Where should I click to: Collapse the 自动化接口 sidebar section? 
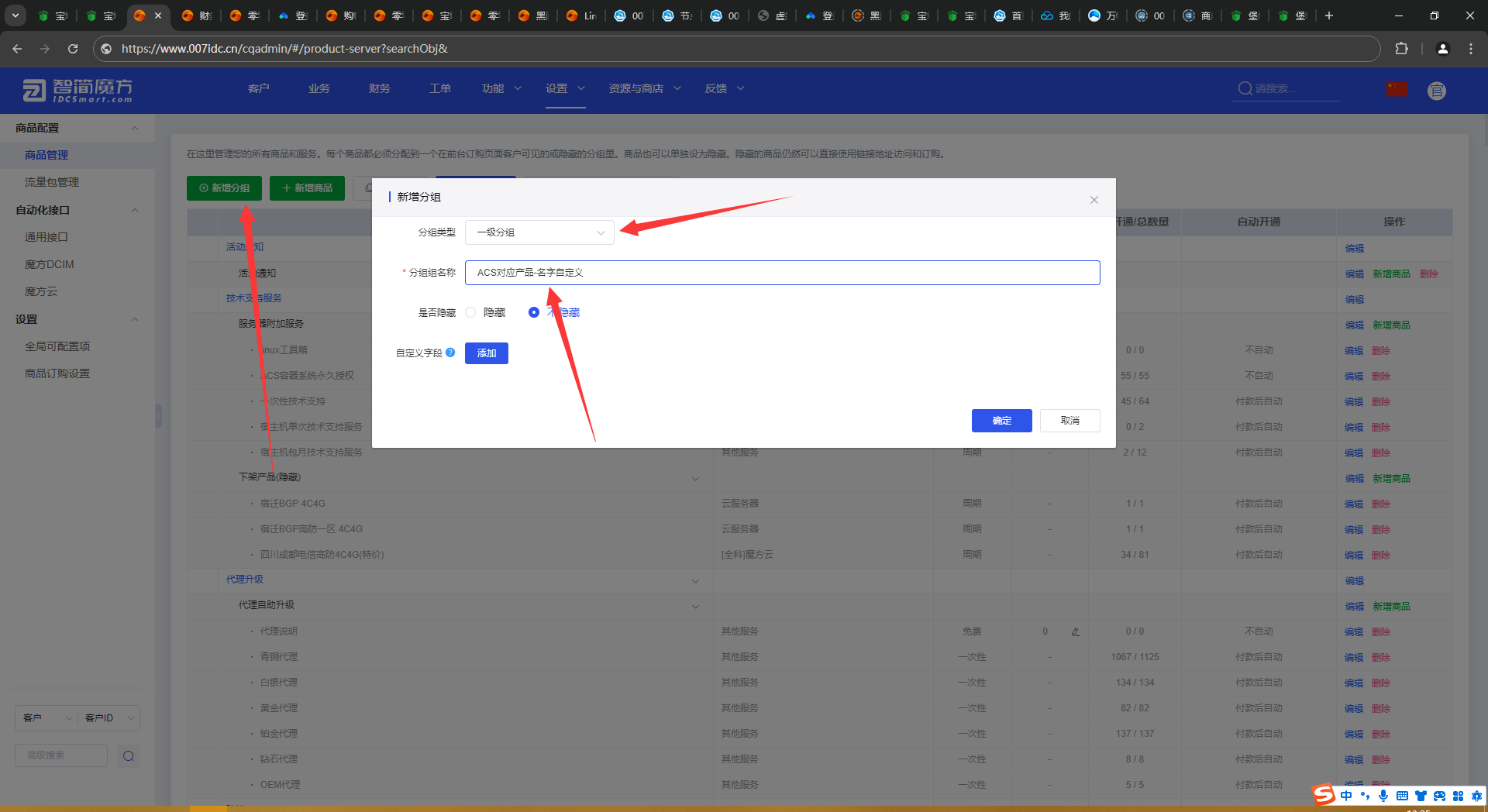click(135, 210)
